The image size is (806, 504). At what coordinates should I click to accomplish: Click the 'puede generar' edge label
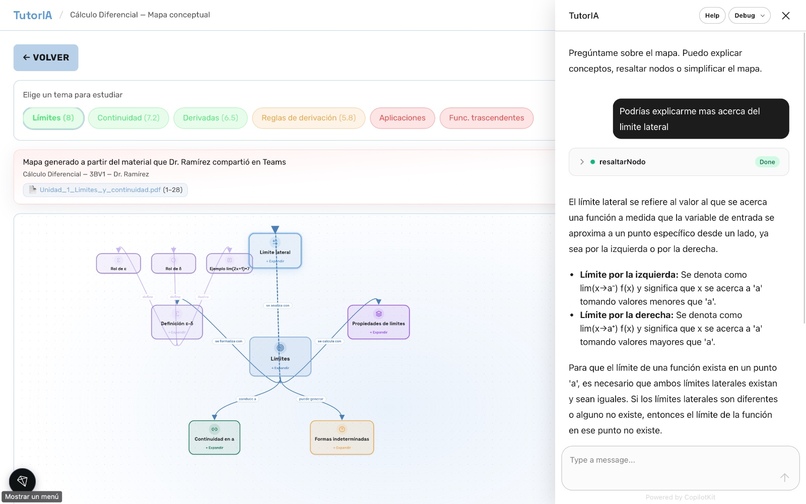click(x=311, y=399)
